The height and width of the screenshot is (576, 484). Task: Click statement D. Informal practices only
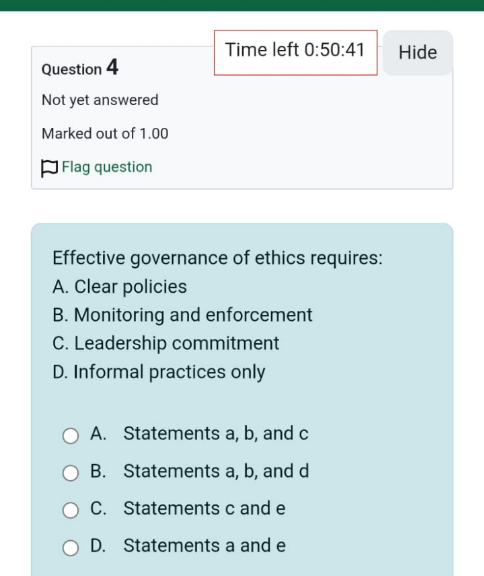coord(159,372)
